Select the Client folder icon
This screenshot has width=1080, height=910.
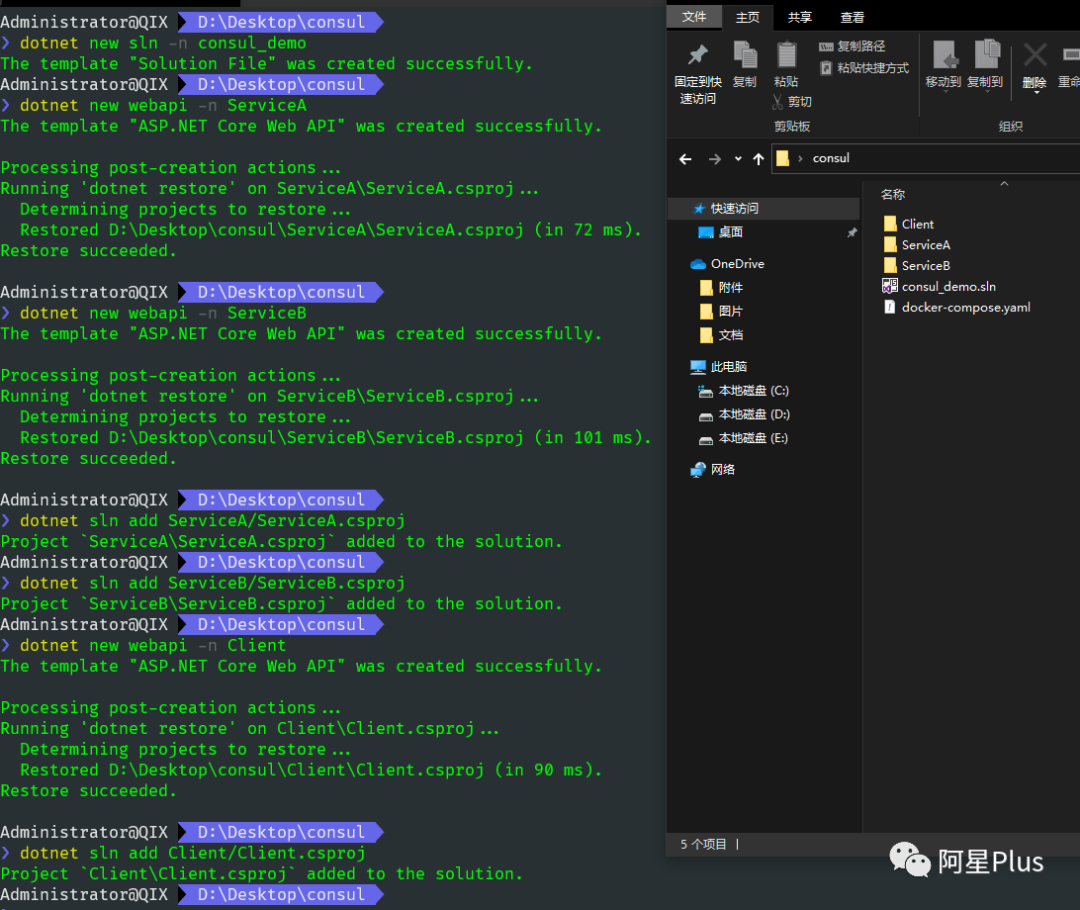(x=890, y=224)
